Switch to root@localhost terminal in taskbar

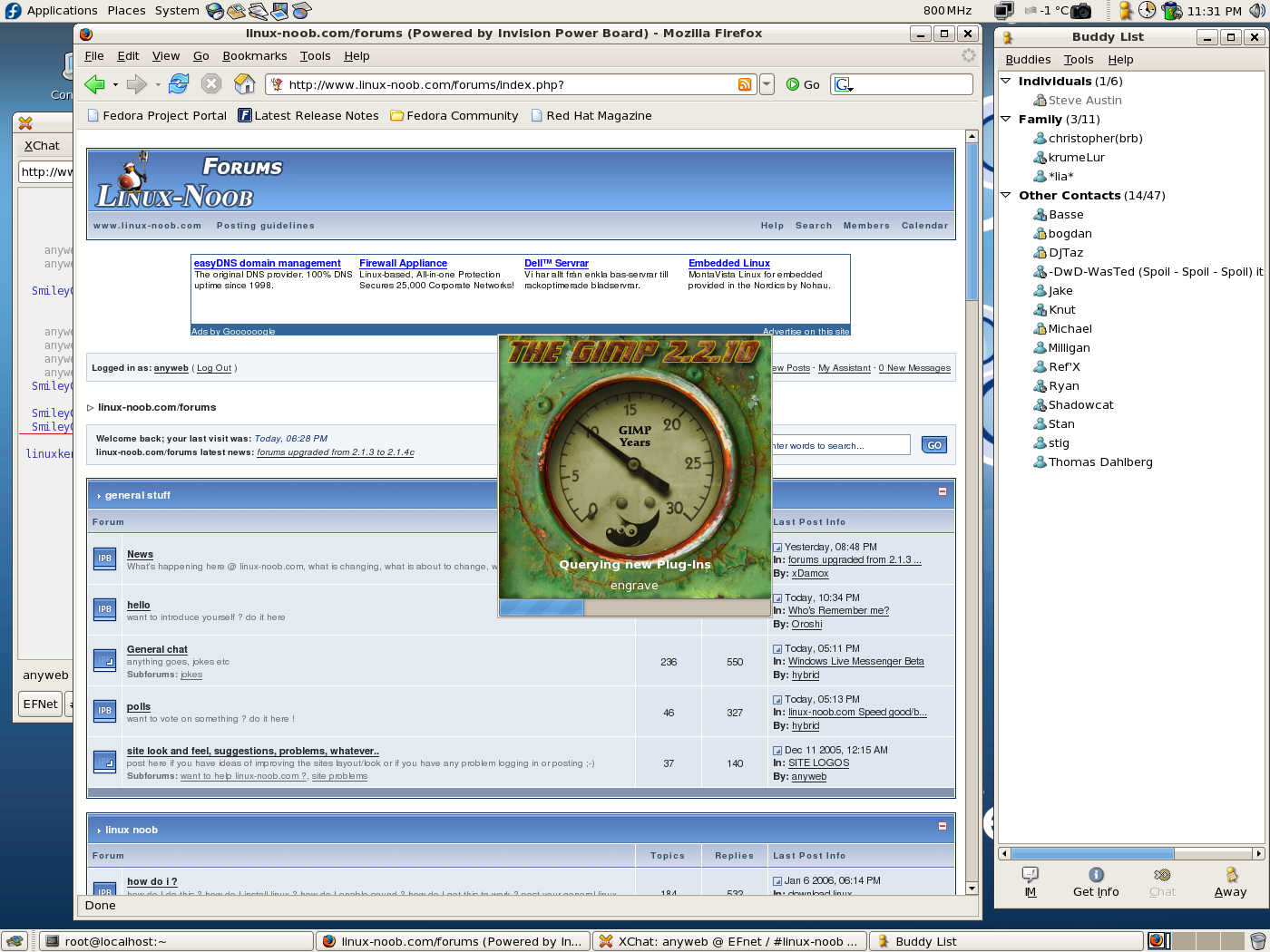[177, 941]
